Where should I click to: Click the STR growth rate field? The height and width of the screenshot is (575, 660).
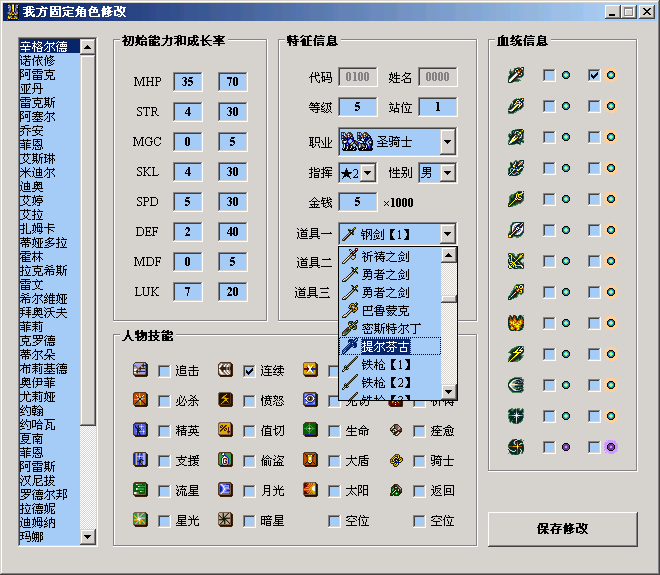coord(233,112)
